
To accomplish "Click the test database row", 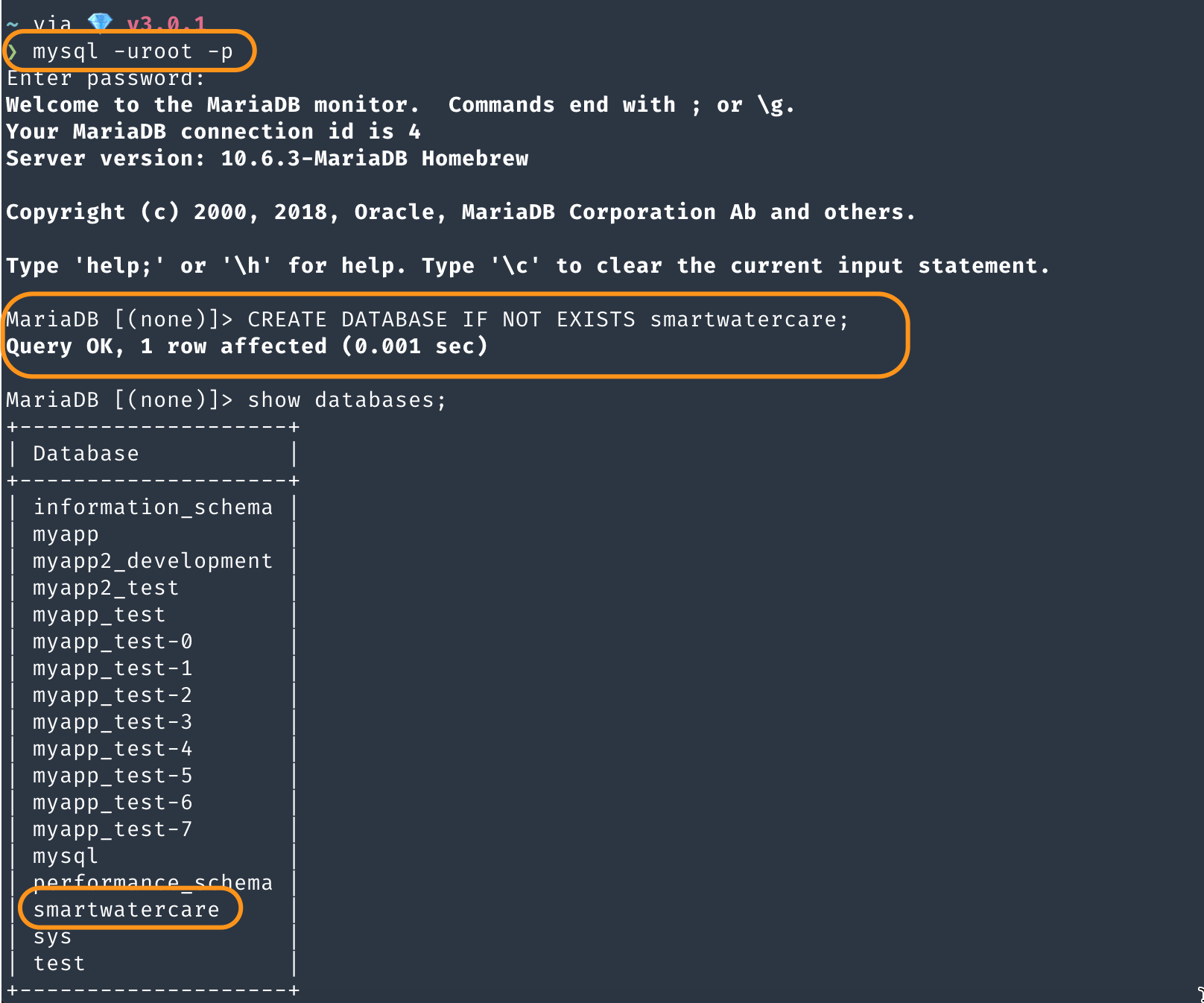I will point(58,963).
